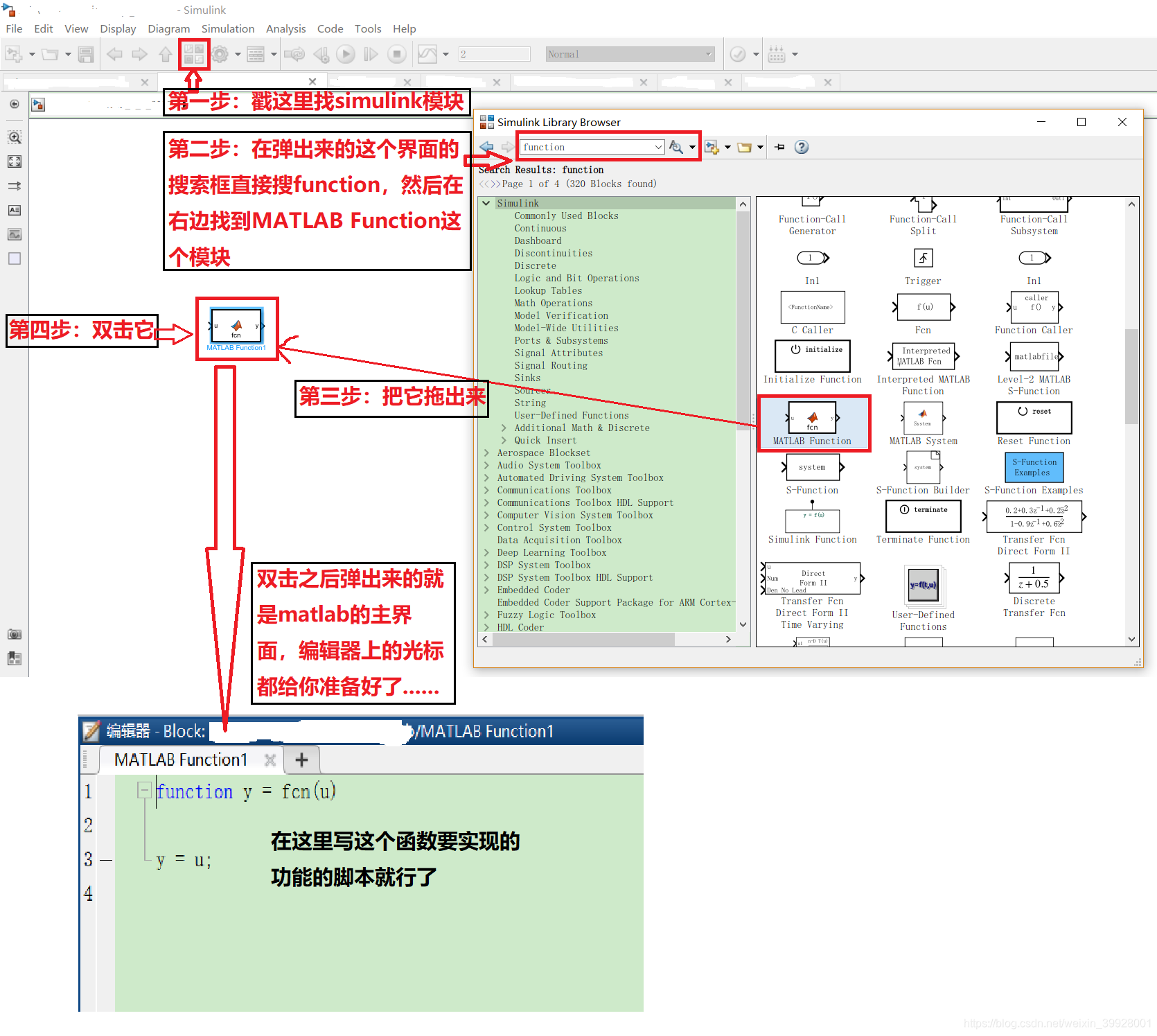Click the Library Browser open folder icon
Viewport: 1157px width, 1036px height.
[745, 147]
